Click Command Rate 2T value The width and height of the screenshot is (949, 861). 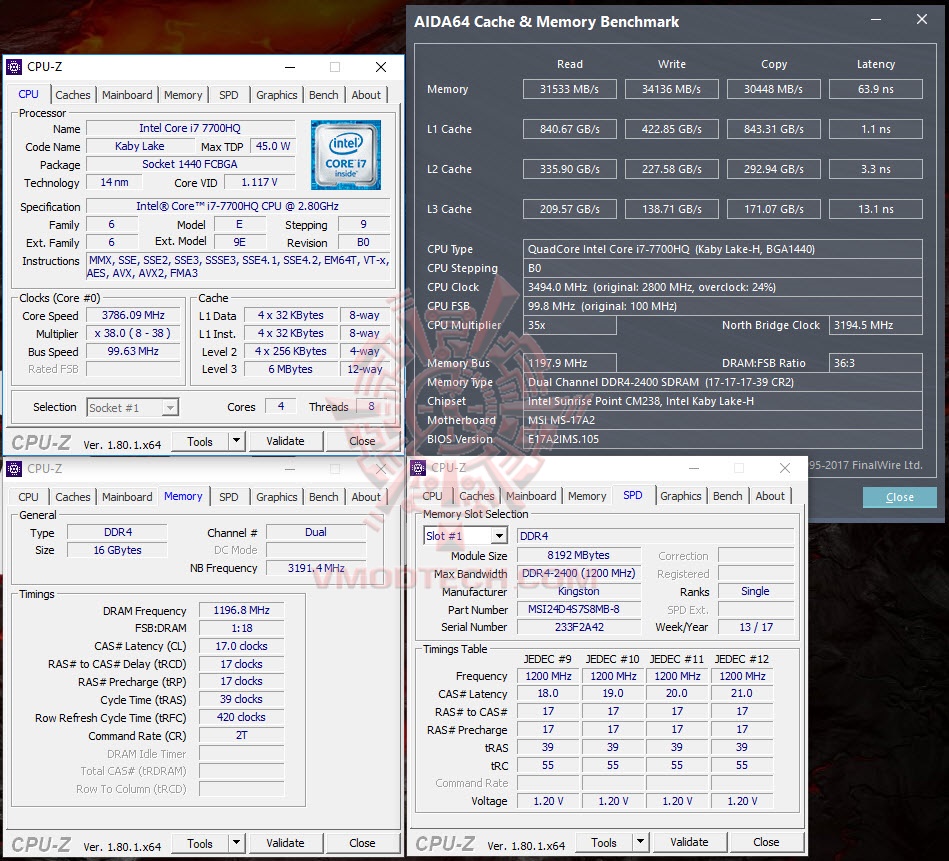(241, 735)
